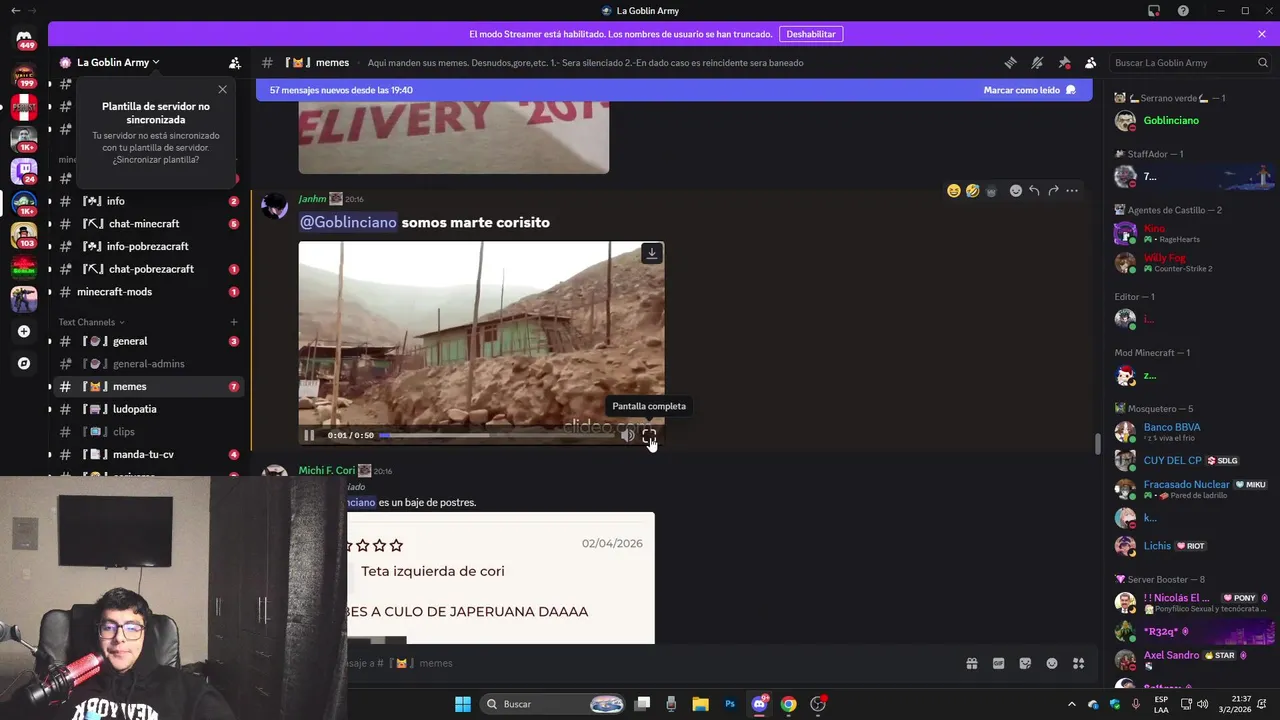Open the invite members icon beside server name
1280x720 pixels.
pyautogui.click(x=235, y=62)
